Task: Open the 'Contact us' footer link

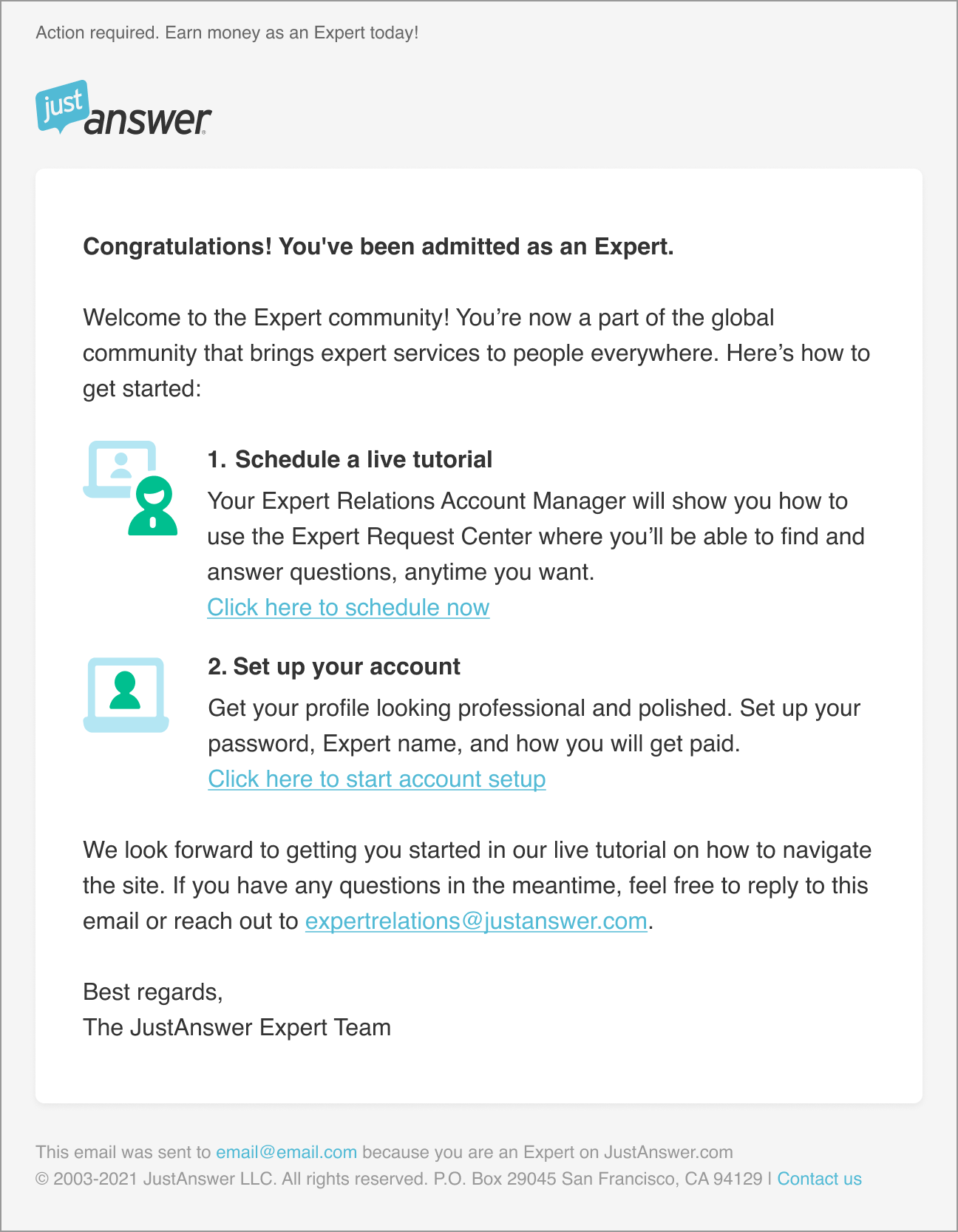Action: pos(819,1179)
